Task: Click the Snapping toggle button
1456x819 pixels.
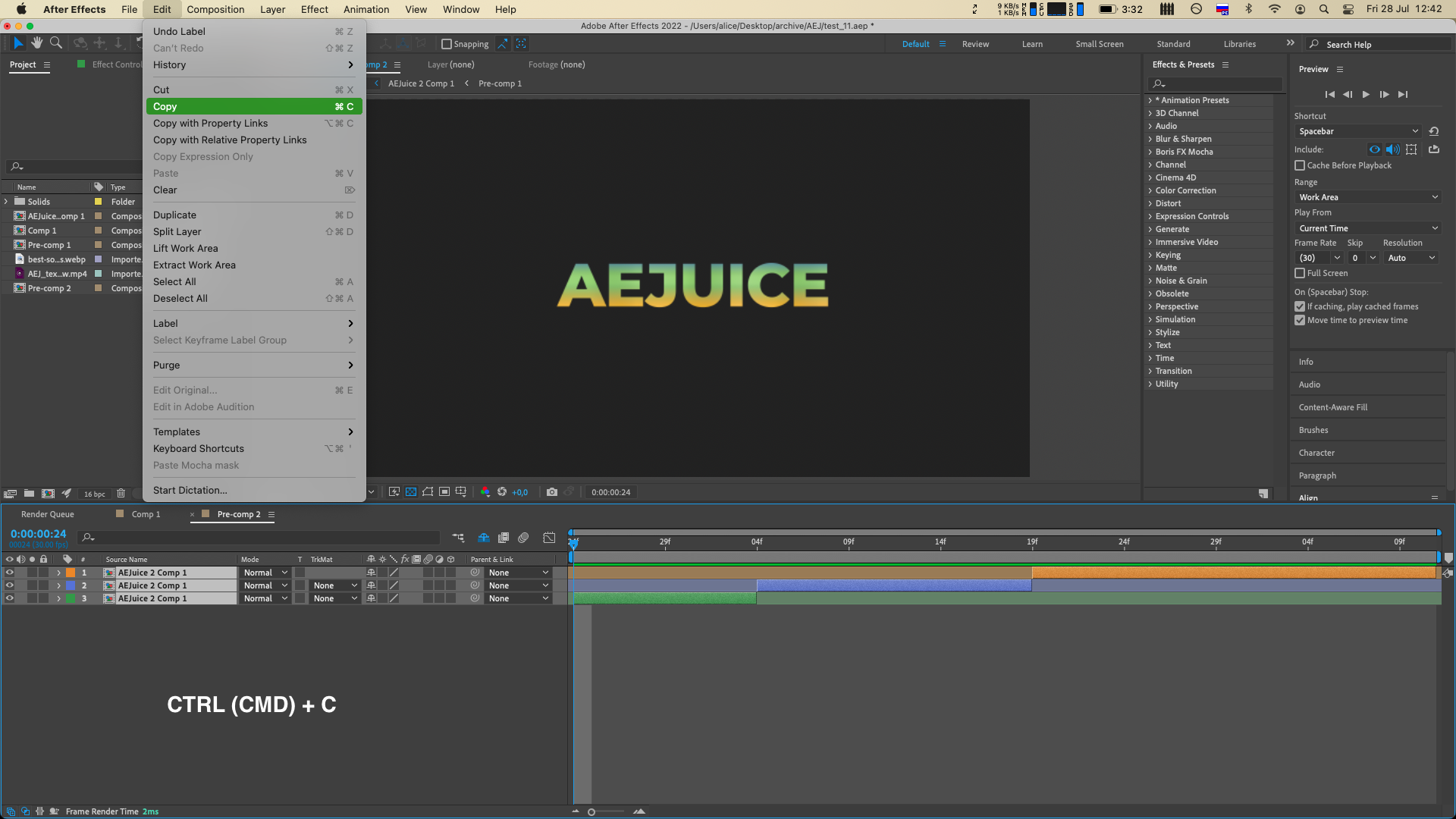Action: point(446,43)
